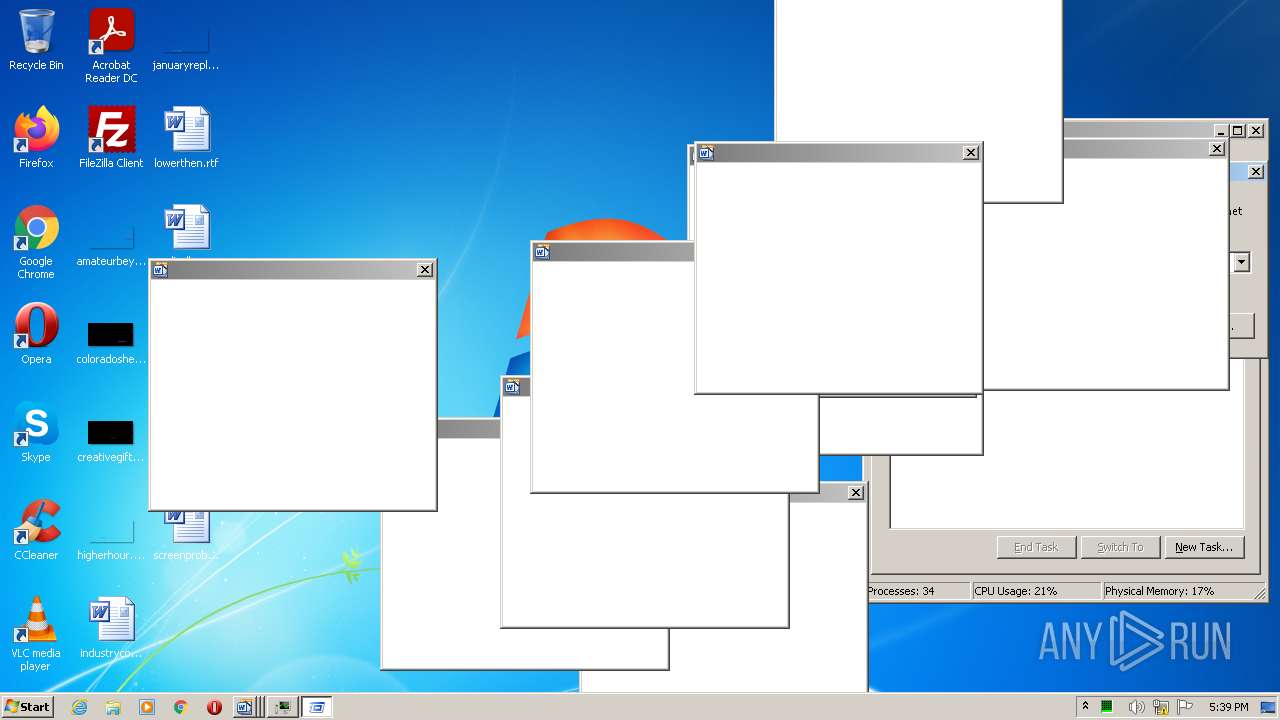Open Opera from the taskbar
The height and width of the screenshot is (720, 1280).
(x=214, y=707)
